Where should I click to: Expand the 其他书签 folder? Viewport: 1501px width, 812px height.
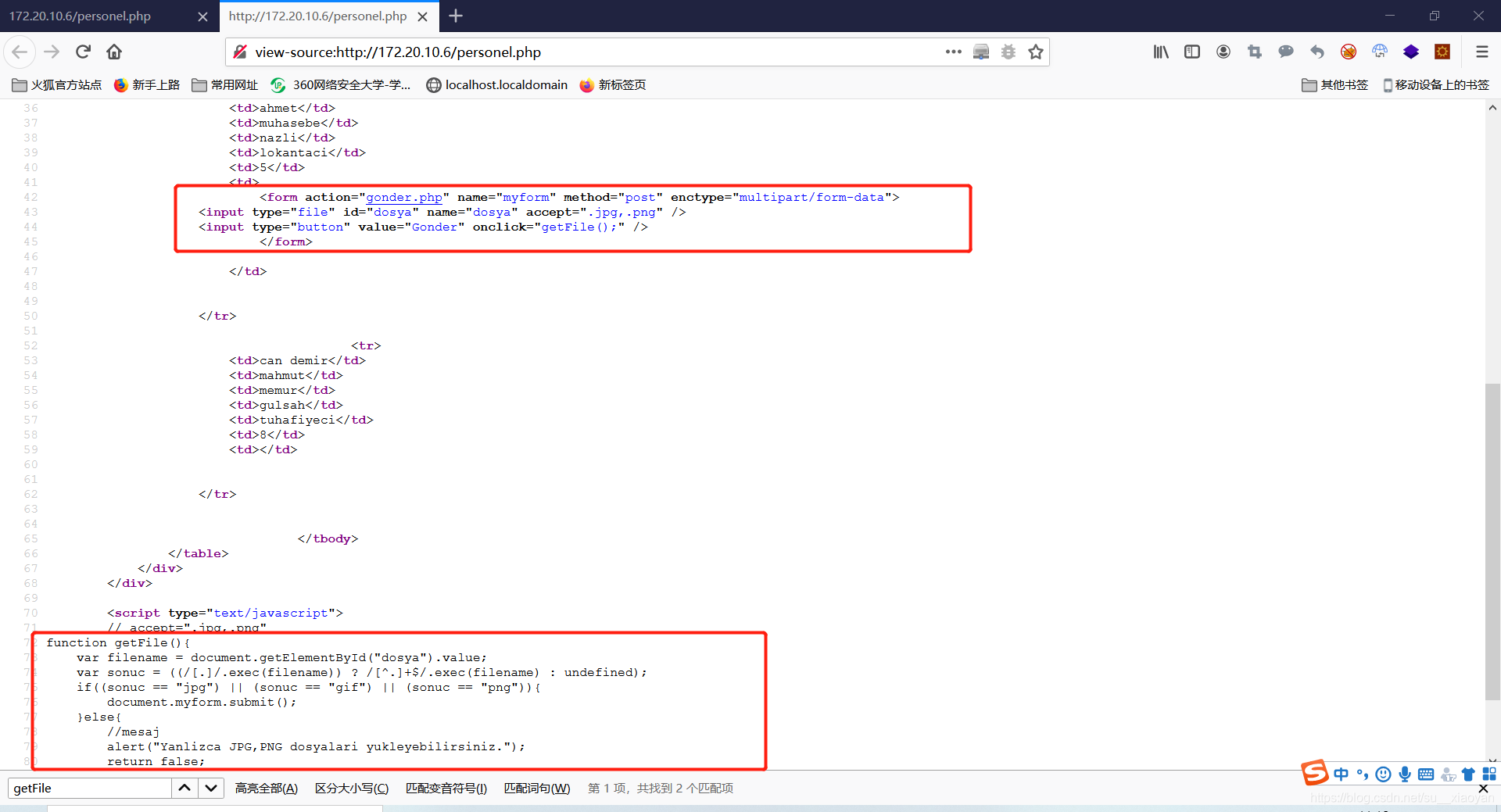[x=1334, y=84]
